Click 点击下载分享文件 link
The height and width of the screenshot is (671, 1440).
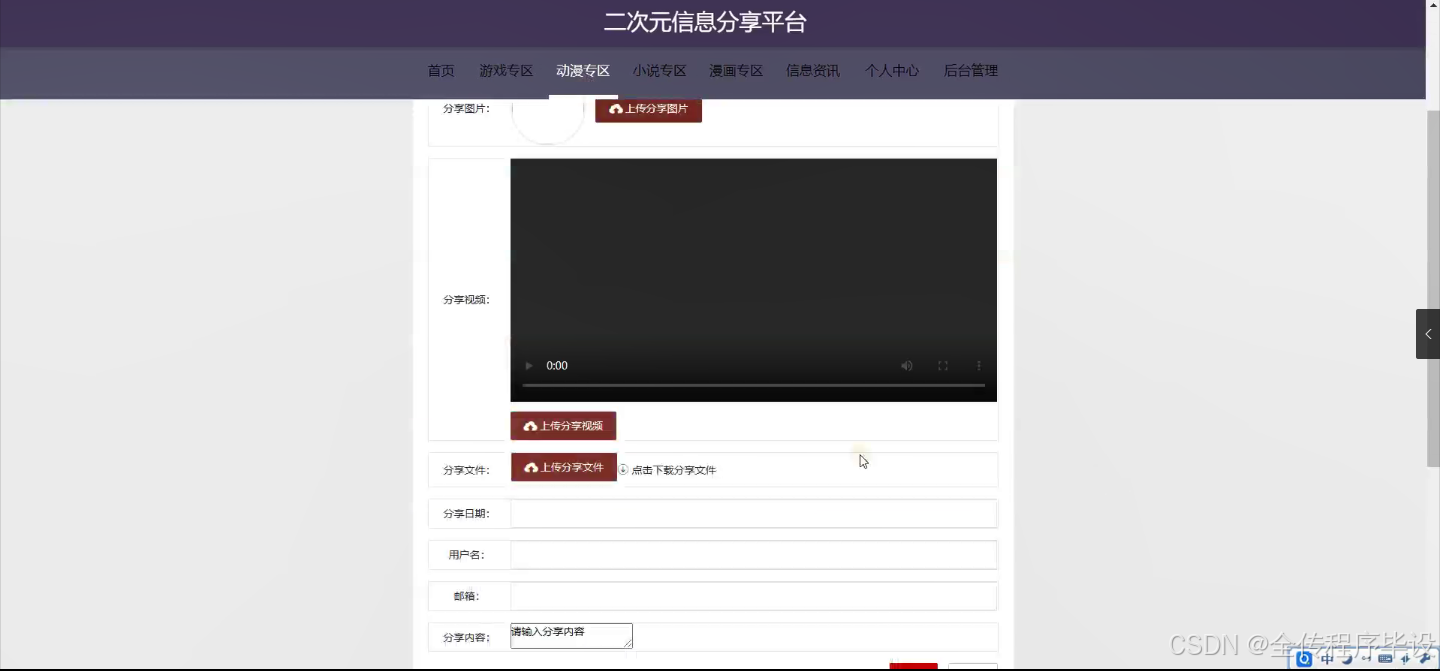click(674, 470)
